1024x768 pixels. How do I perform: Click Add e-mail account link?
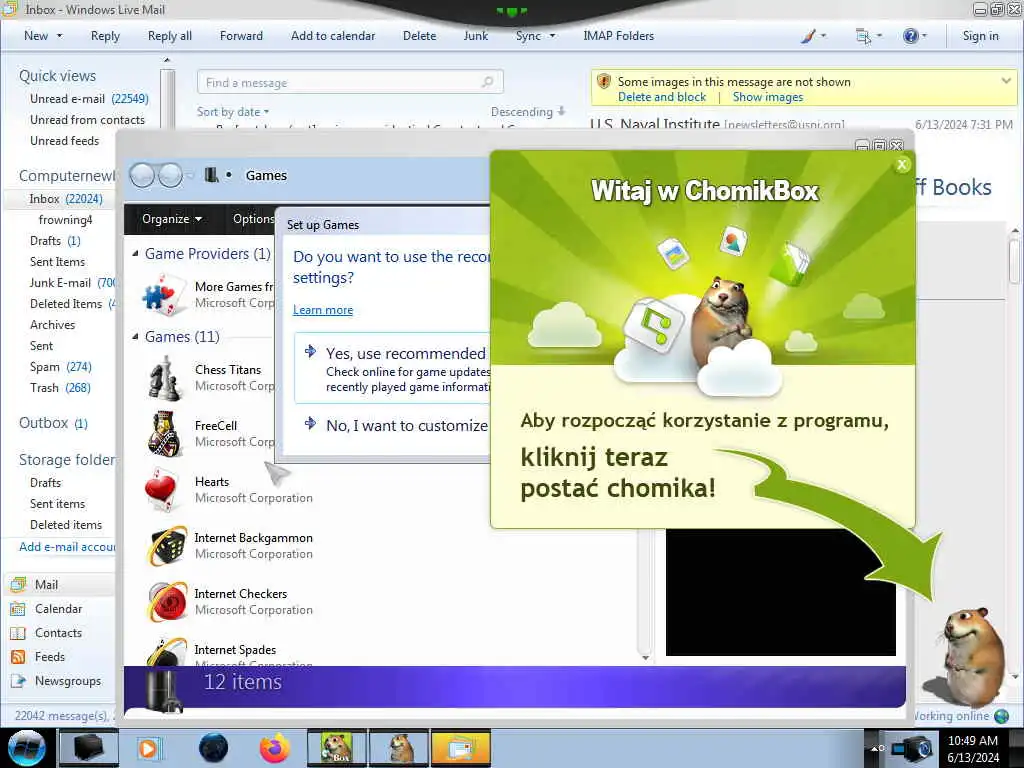(x=67, y=547)
